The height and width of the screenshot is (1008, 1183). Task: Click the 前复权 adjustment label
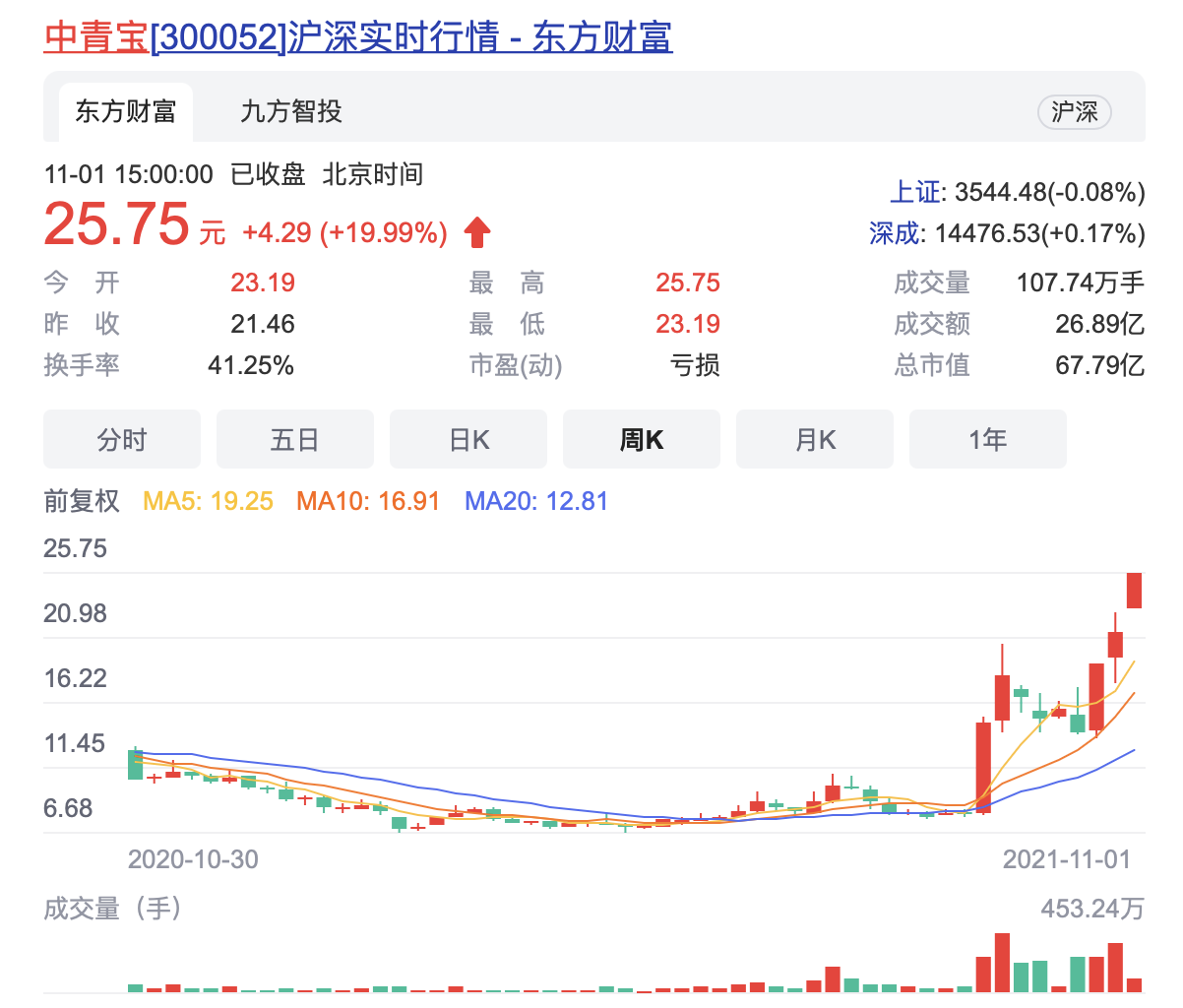[82, 501]
